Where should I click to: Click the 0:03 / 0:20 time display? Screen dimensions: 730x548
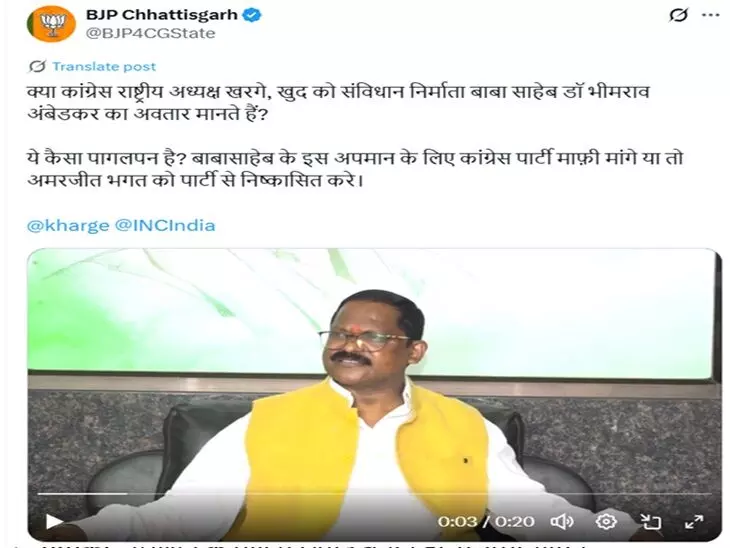pyautogui.click(x=486, y=521)
